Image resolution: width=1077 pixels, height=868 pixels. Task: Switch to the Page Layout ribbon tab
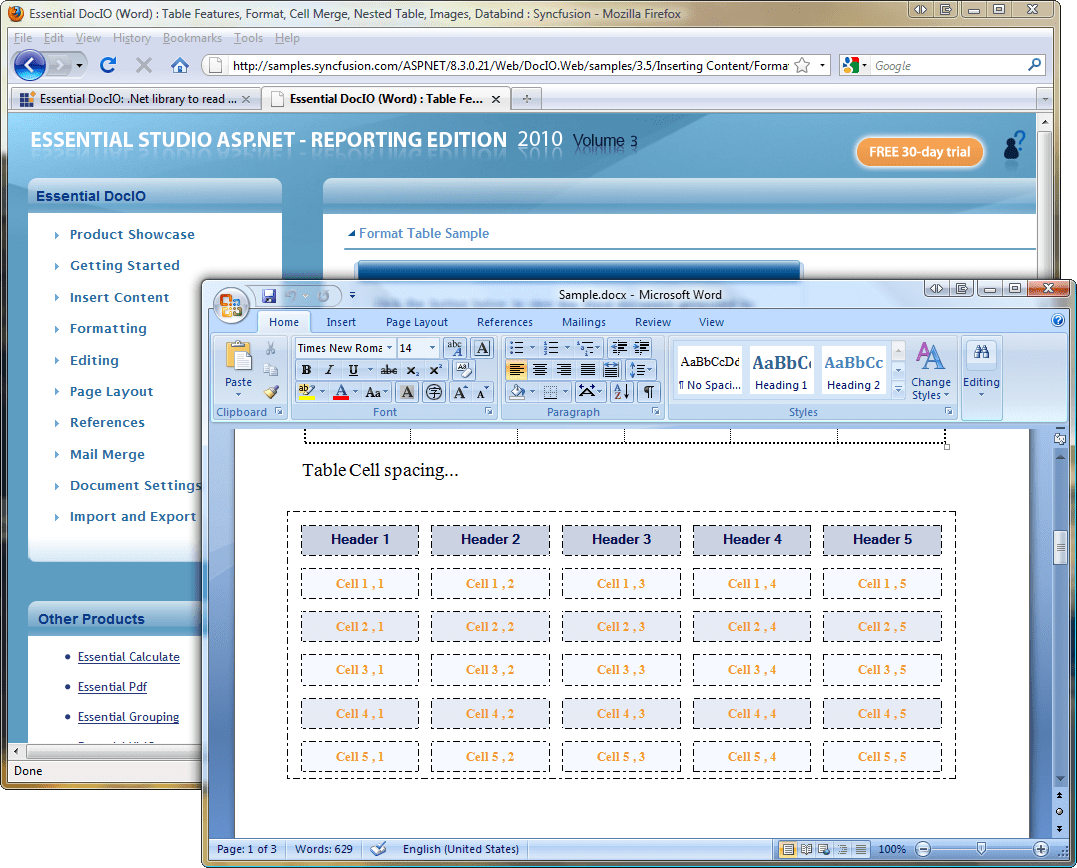point(416,322)
